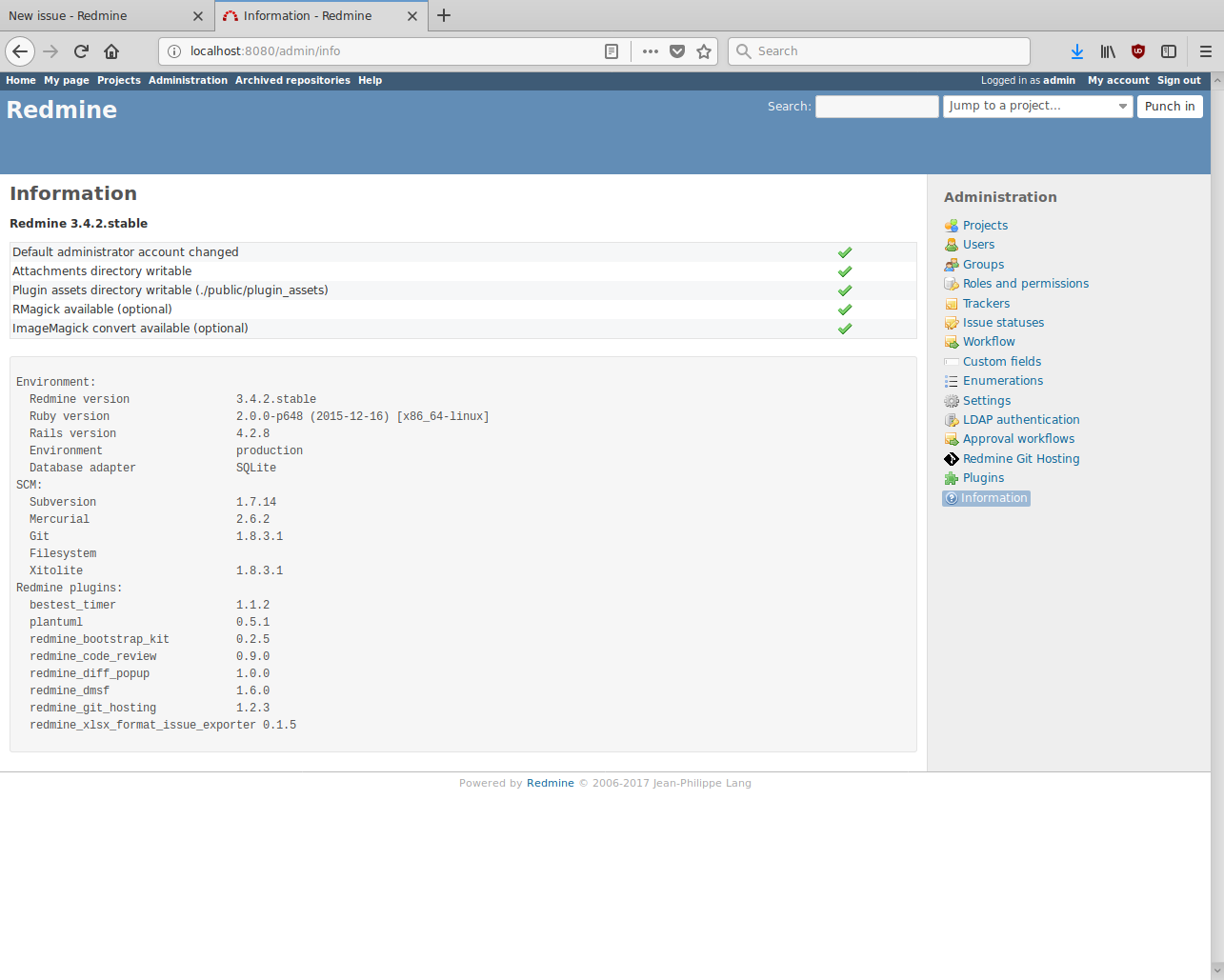Open the Approval workflows link
1224x980 pixels.
pos(1018,439)
